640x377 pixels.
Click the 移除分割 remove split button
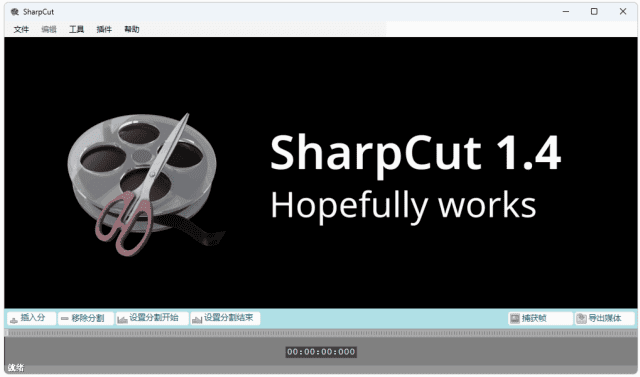coord(86,318)
